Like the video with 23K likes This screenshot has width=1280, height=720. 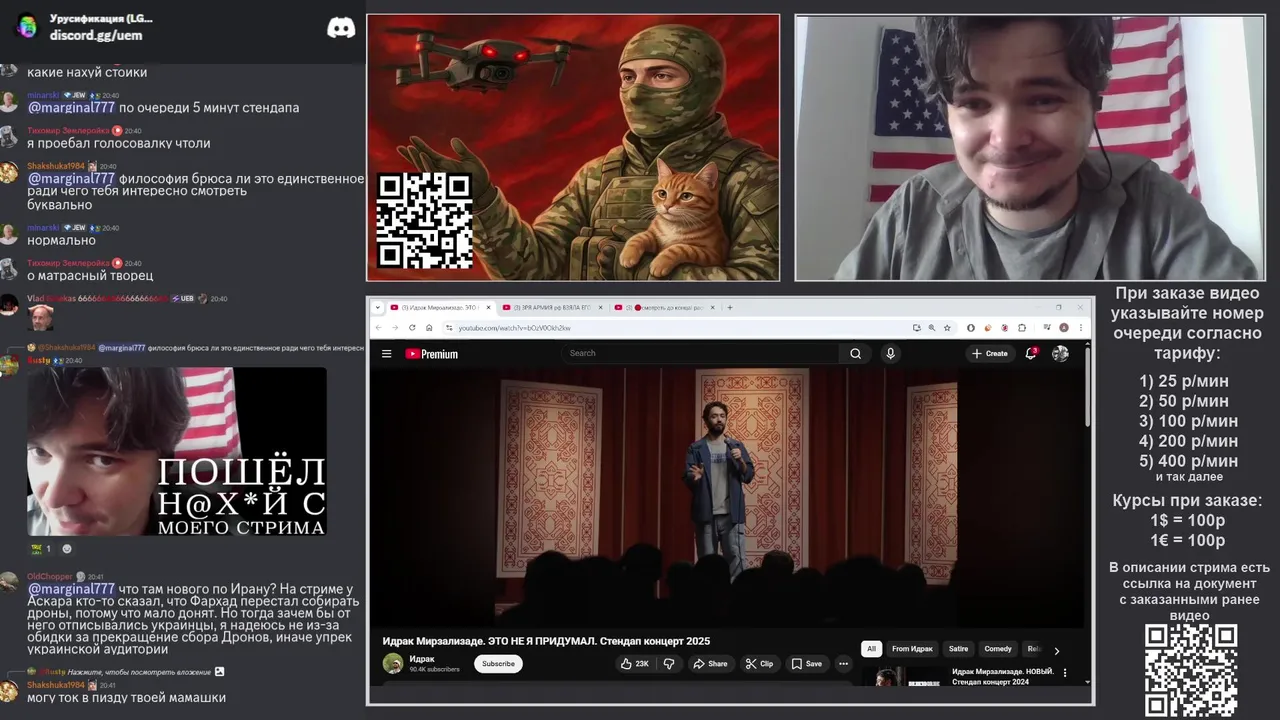pos(634,663)
